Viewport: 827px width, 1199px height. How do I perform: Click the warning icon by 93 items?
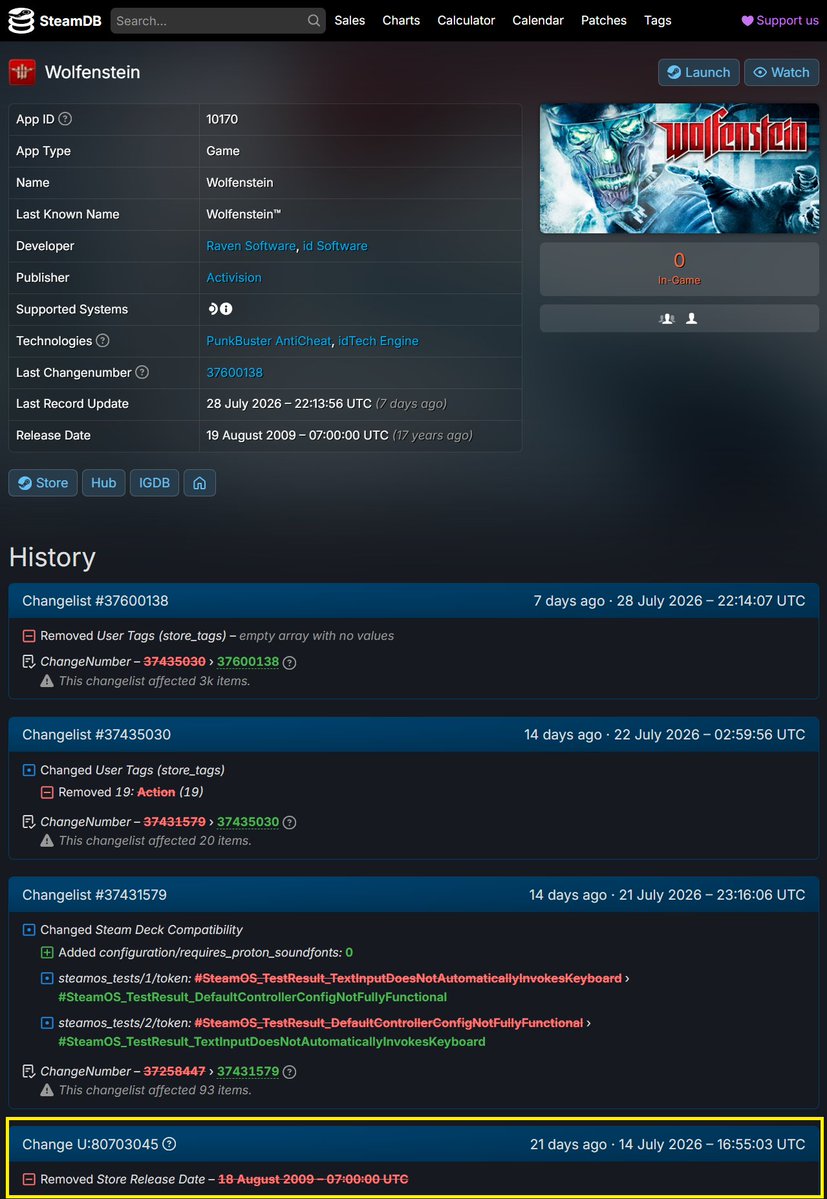pyautogui.click(x=47, y=1090)
